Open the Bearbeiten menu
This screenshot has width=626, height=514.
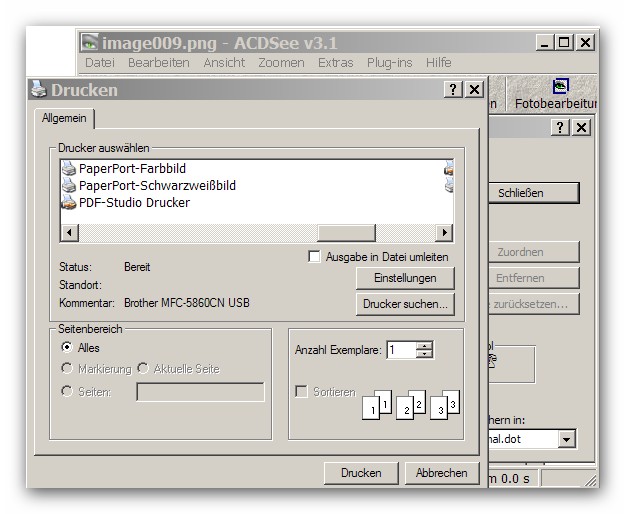click(158, 63)
